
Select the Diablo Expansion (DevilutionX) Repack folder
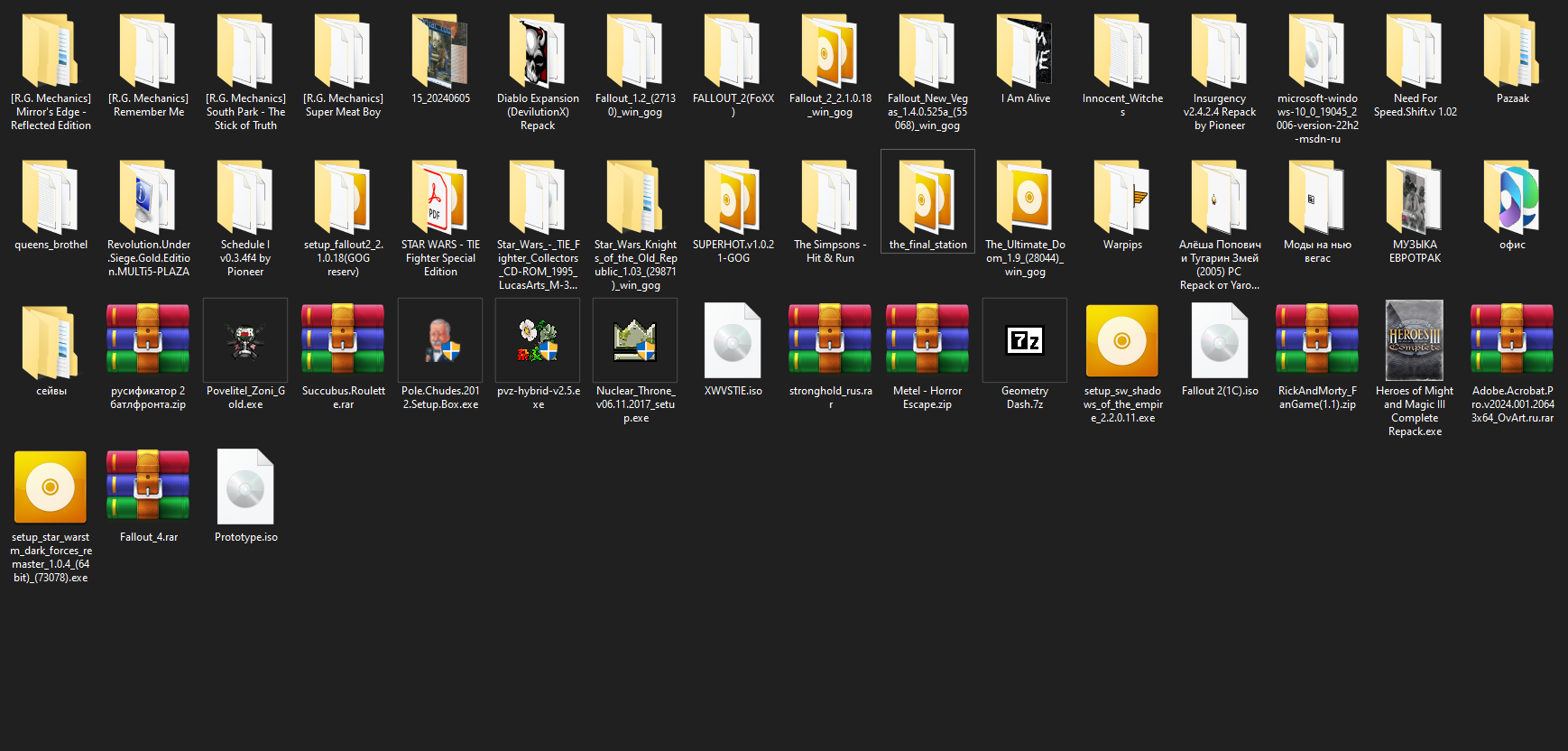(538, 72)
